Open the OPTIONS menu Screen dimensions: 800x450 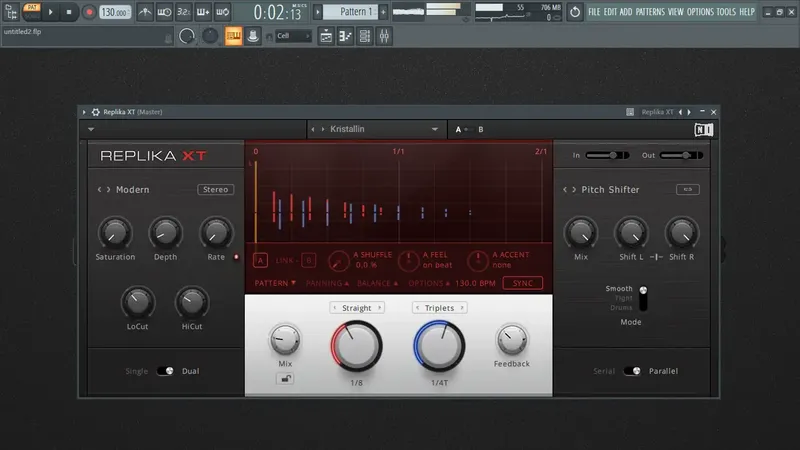coord(700,12)
